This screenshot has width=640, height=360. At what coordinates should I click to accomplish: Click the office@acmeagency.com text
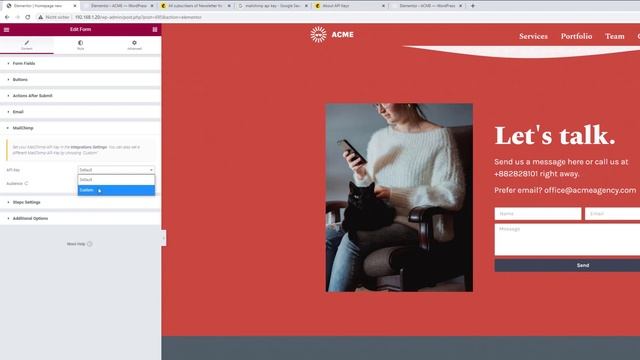tap(590, 190)
